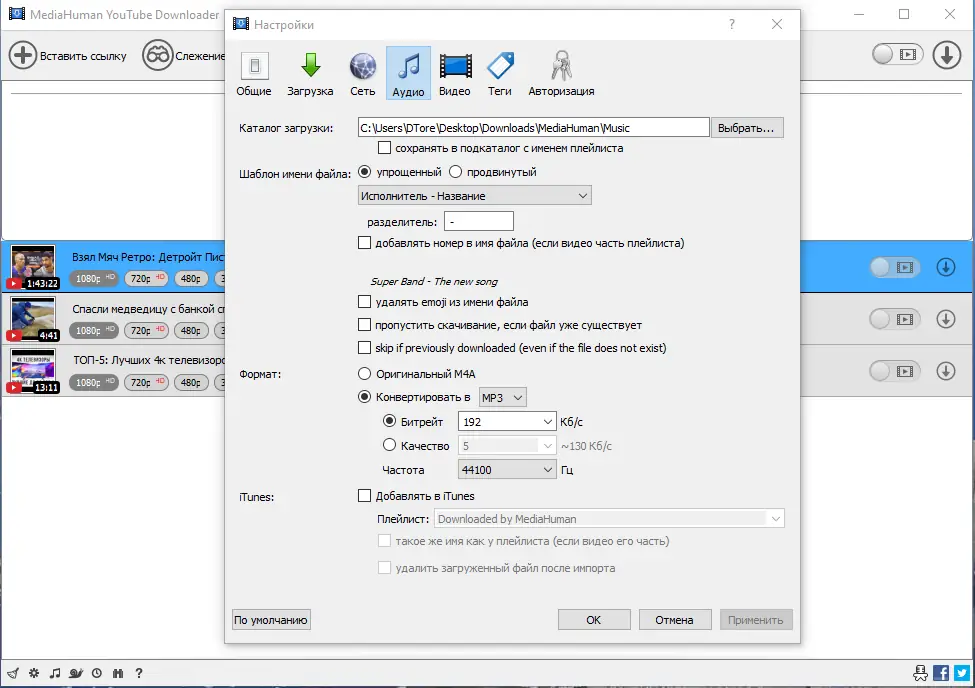Enable skip if previously downloaded checkbox
Image resolution: width=975 pixels, height=688 pixels.
364,348
